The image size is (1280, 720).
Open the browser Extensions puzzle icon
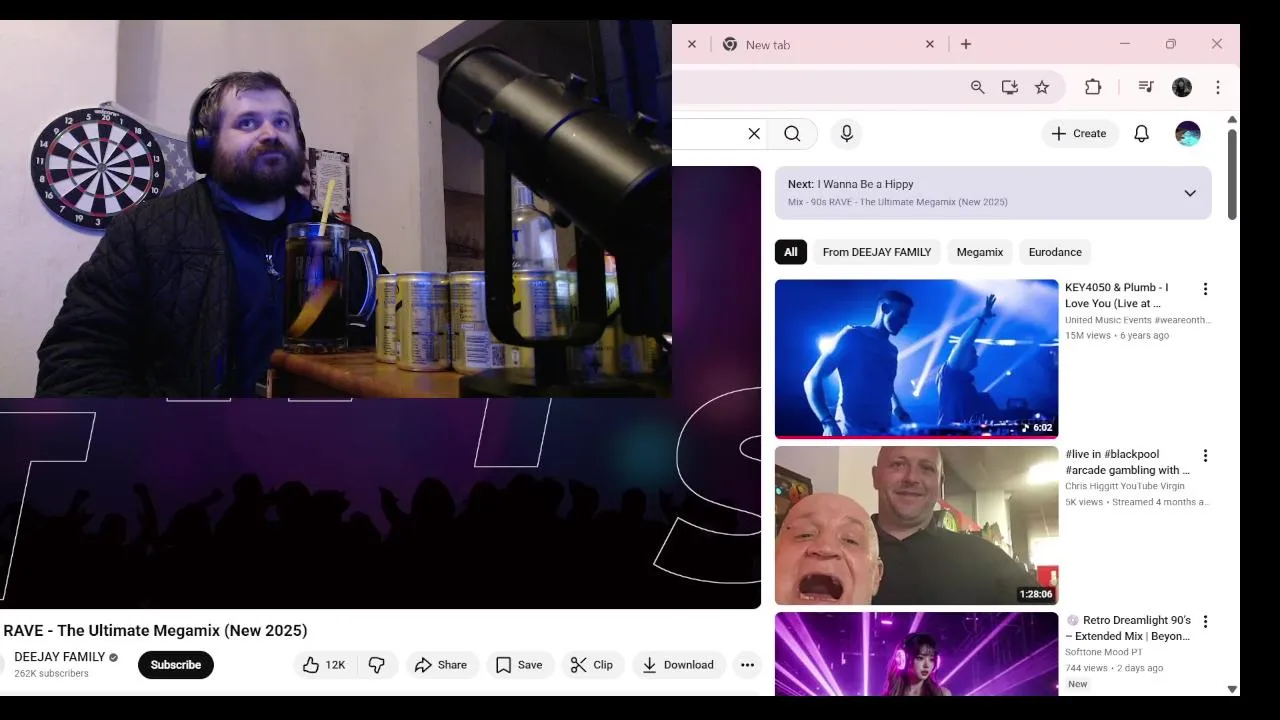click(x=1093, y=87)
